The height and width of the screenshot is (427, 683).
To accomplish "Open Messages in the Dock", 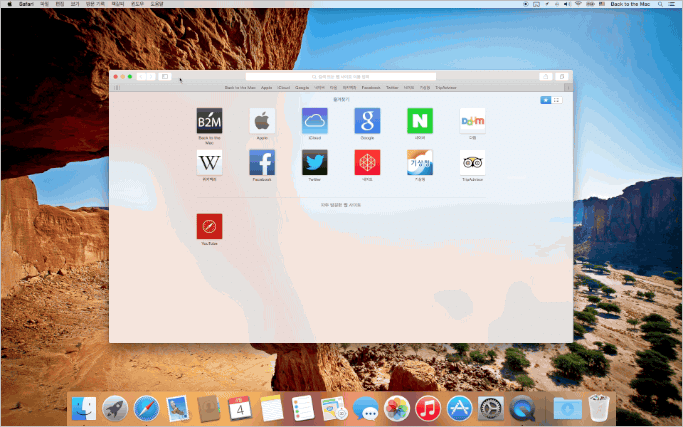I will (365, 408).
